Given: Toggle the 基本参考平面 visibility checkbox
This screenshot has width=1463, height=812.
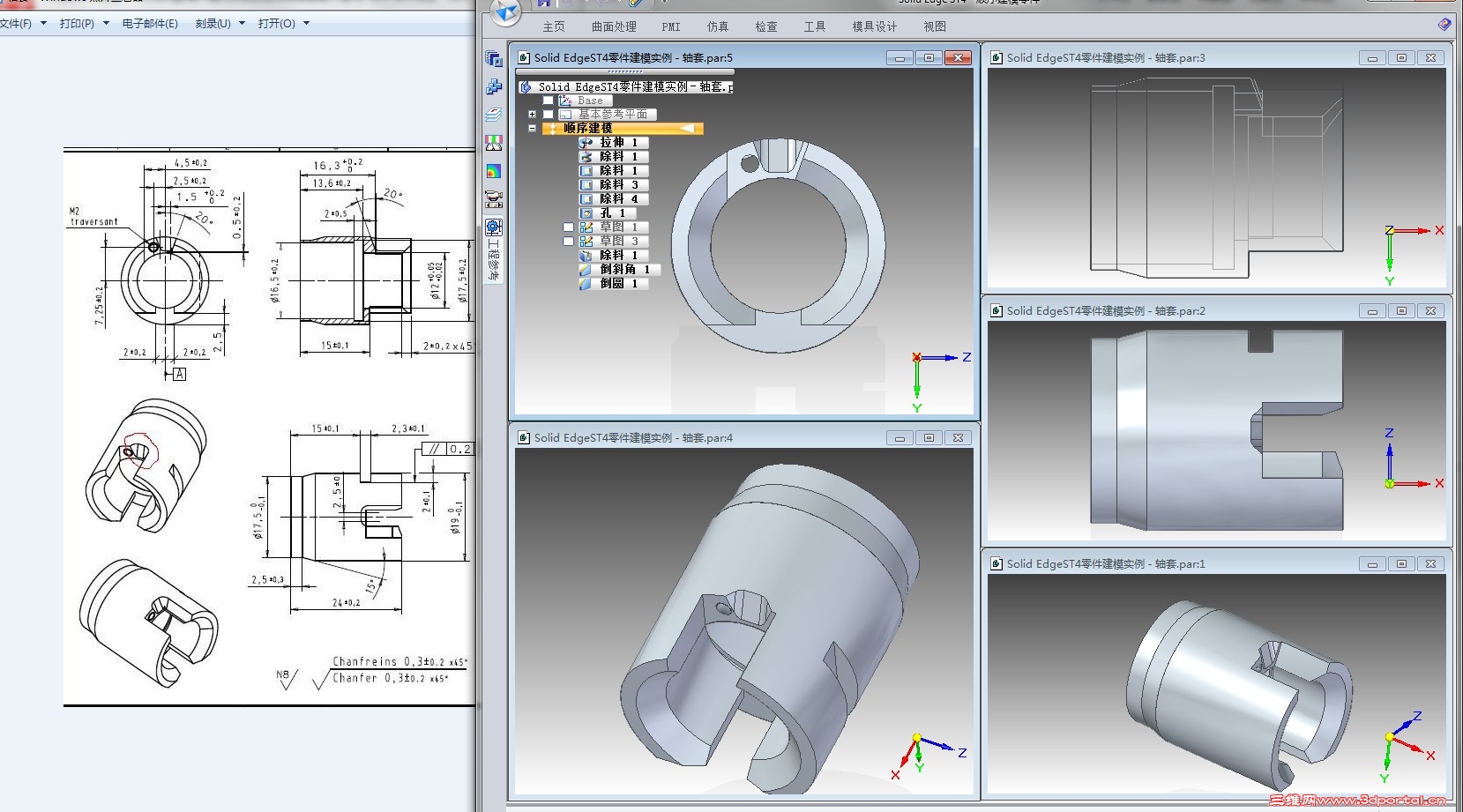Looking at the screenshot, I should click(548, 114).
